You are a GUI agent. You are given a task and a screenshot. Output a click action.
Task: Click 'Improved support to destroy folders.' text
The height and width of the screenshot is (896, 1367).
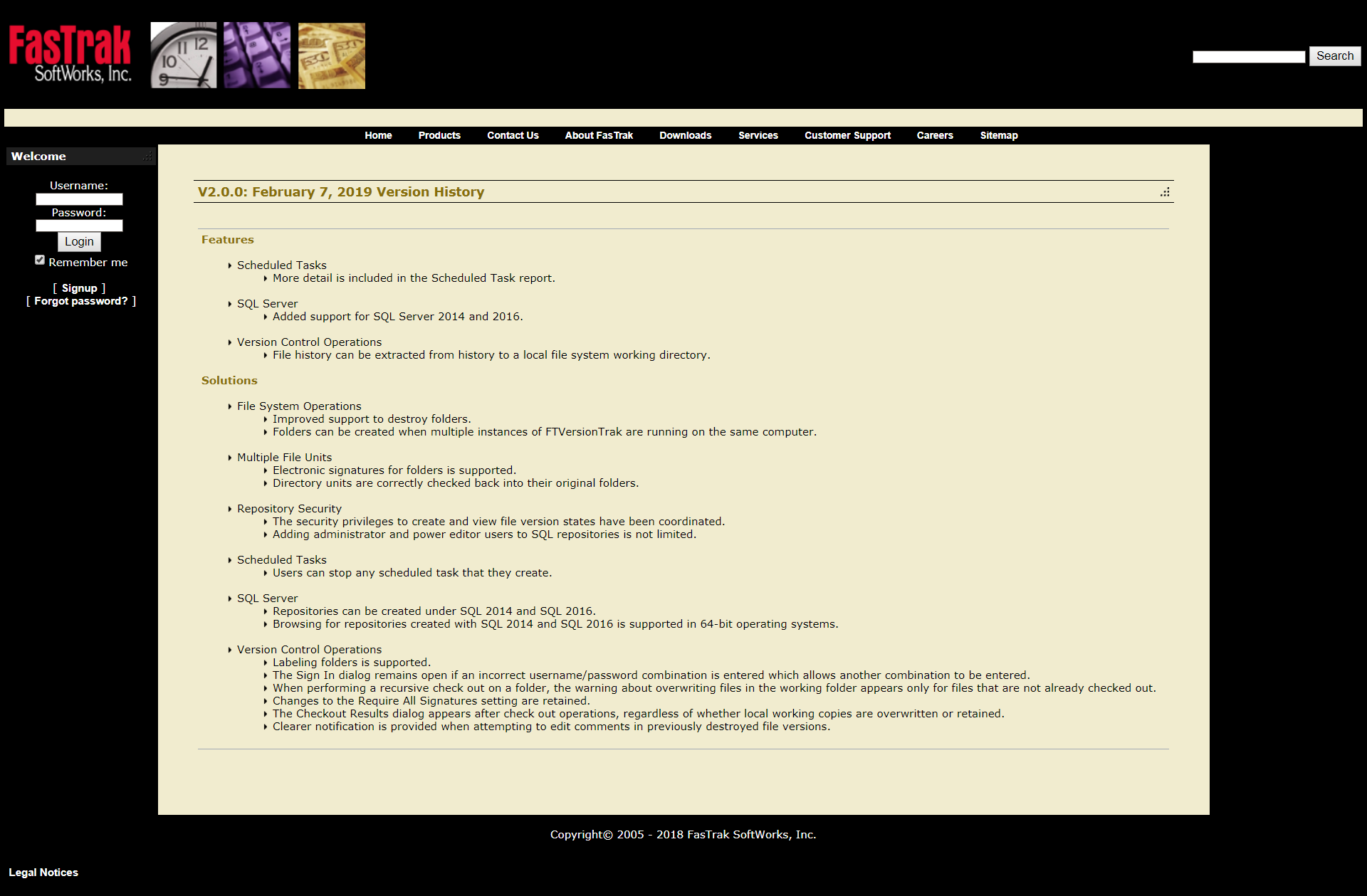(x=372, y=419)
